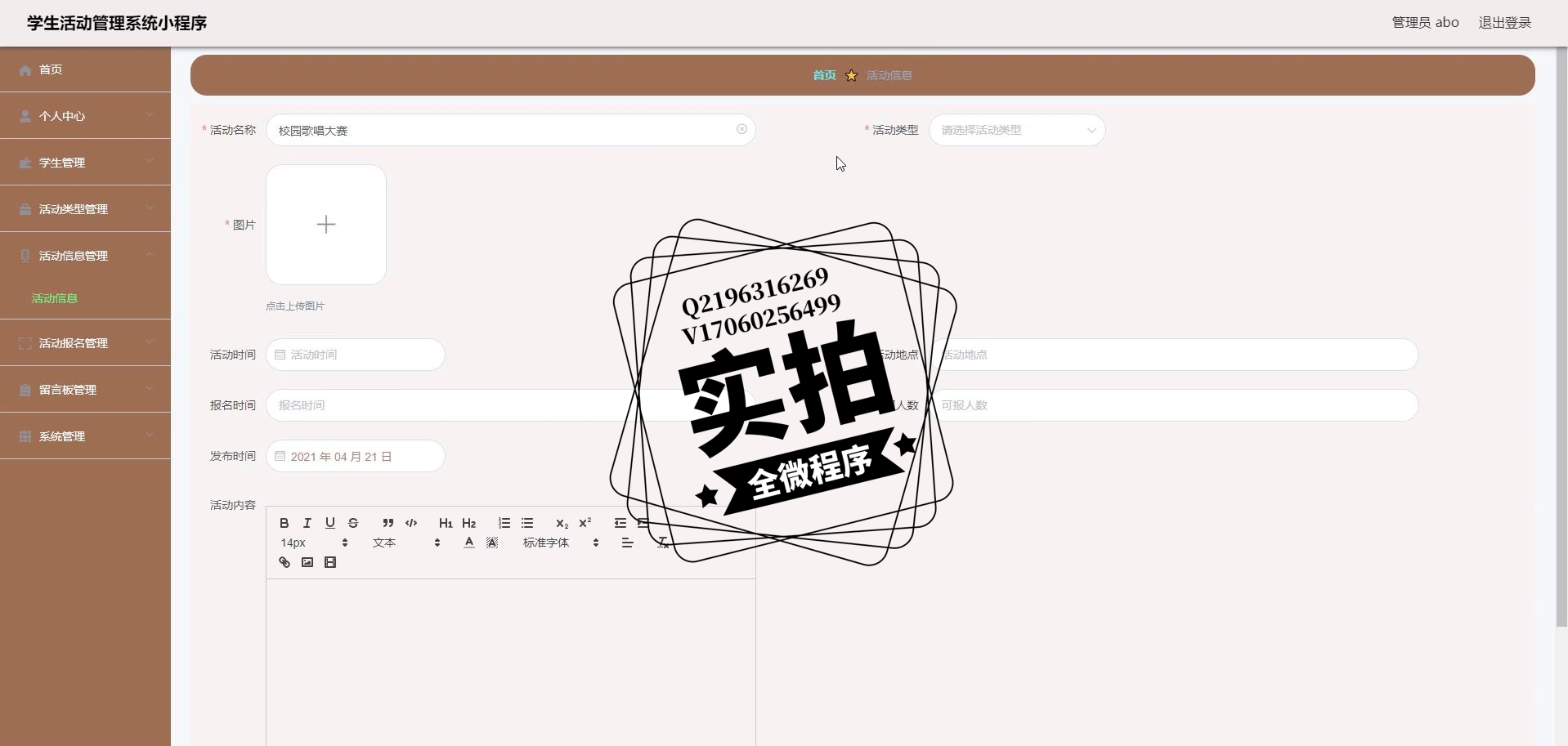
Task: Expand the 个人中心 sidebar menu
Action: pyautogui.click(x=86, y=116)
